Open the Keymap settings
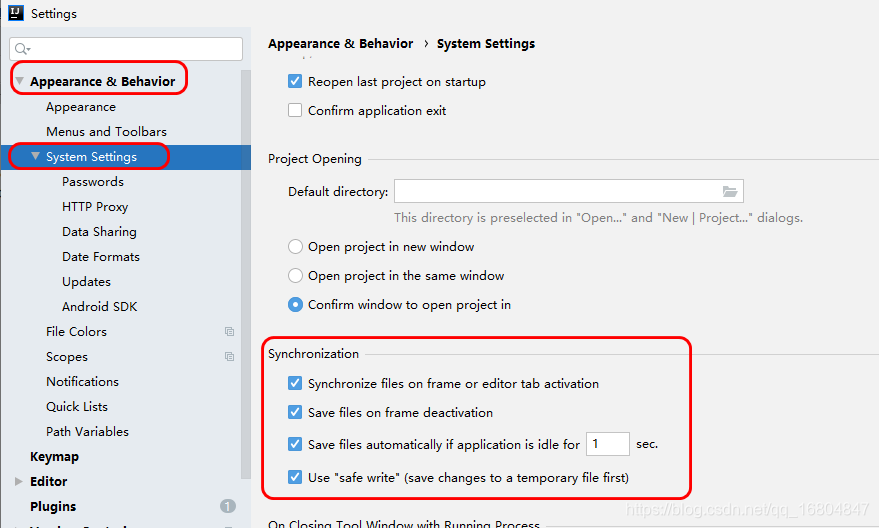Image resolution: width=879 pixels, height=528 pixels. [x=54, y=456]
